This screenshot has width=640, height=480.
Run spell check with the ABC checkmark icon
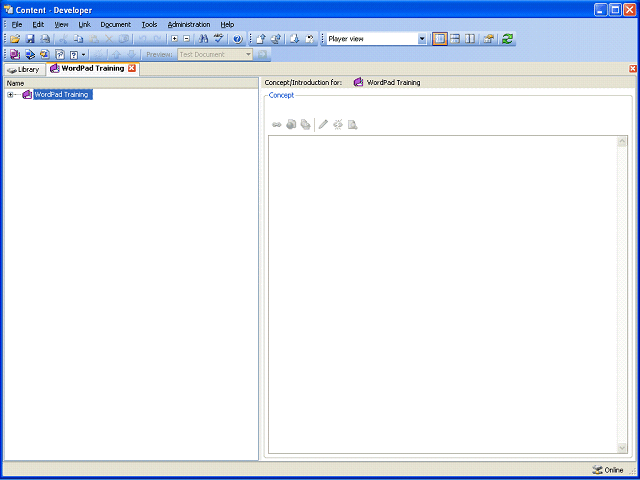219,39
